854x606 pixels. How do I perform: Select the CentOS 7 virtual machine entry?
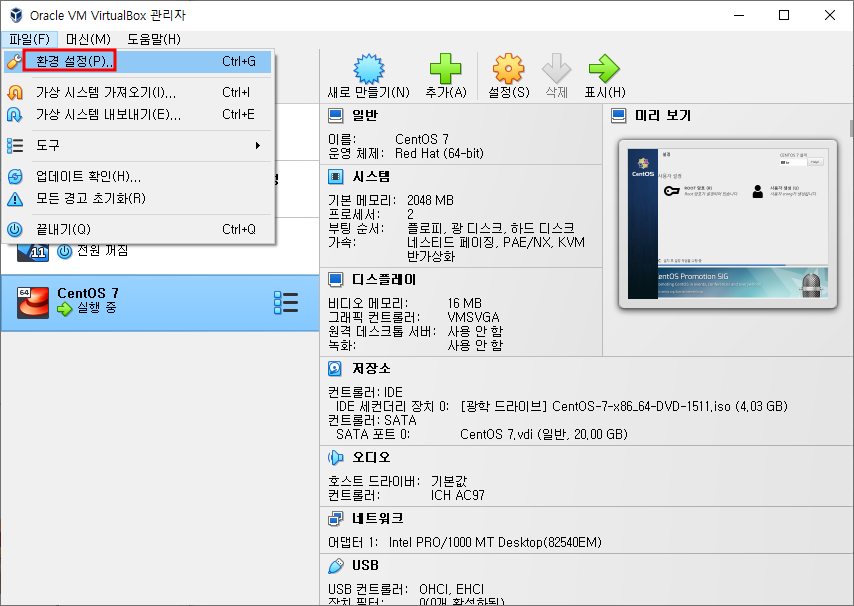tap(160, 303)
